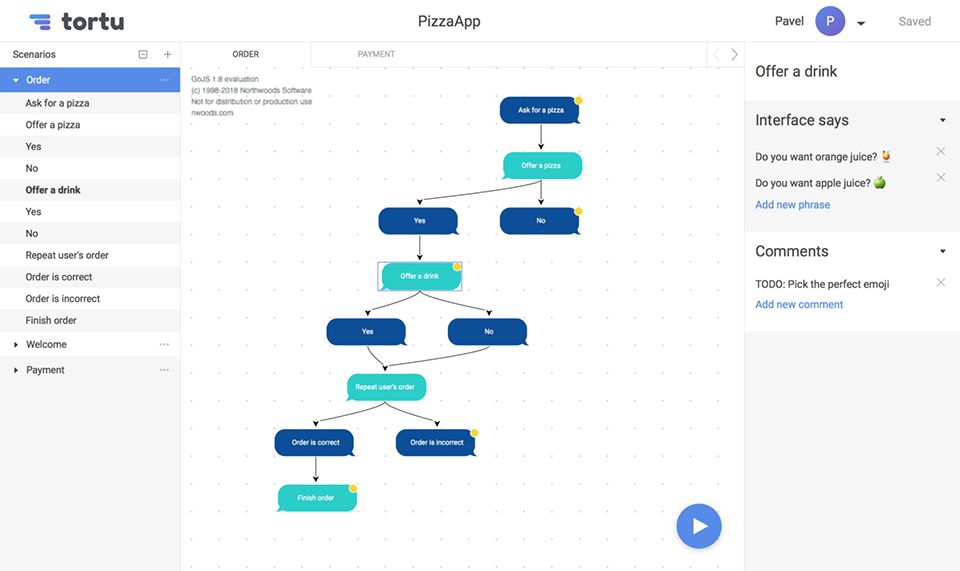Screen dimensions: 960x571
Task: Click the Add new phrase link
Action: pos(792,205)
